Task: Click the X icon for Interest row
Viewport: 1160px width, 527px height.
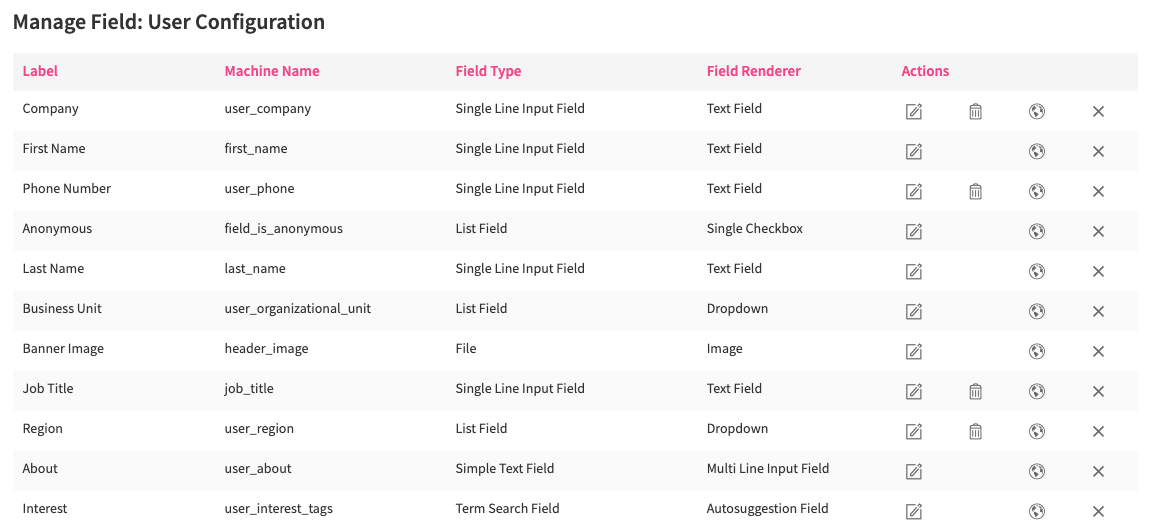Action: (1098, 511)
